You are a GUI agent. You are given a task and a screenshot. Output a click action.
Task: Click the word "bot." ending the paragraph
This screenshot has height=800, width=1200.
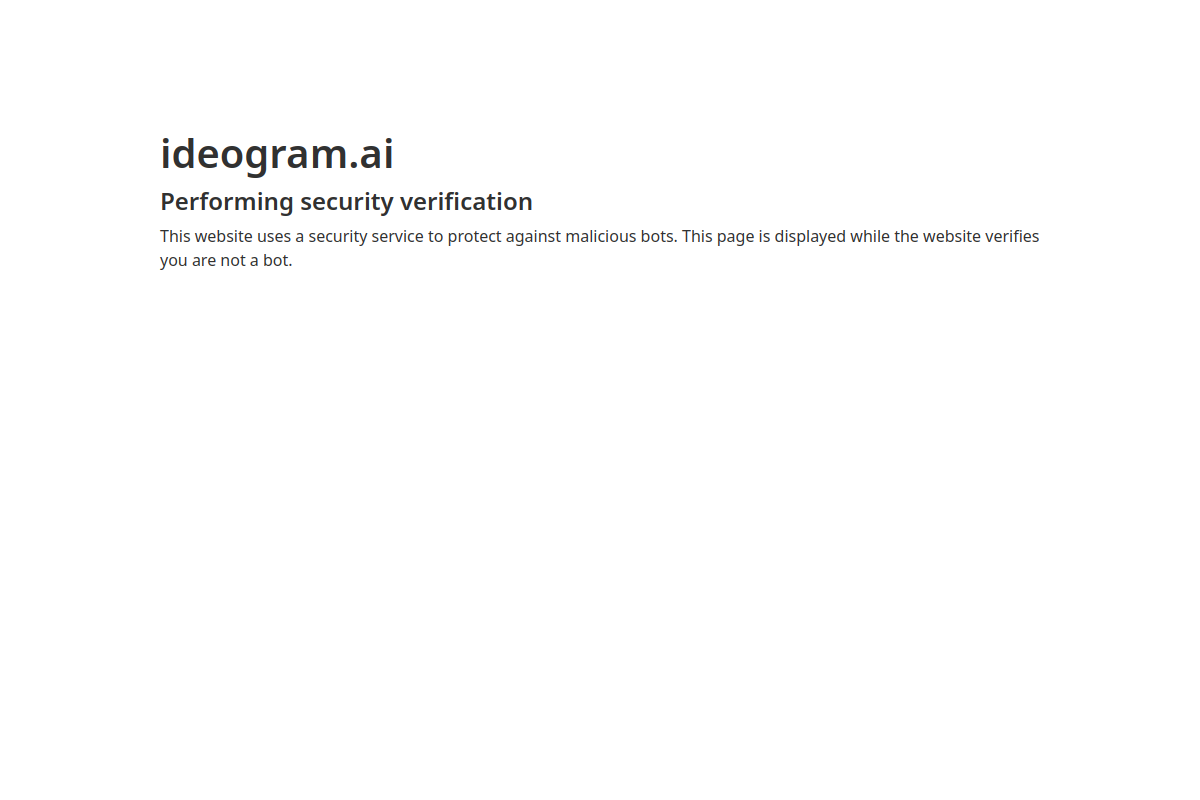pyautogui.click(x=278, y=261)
